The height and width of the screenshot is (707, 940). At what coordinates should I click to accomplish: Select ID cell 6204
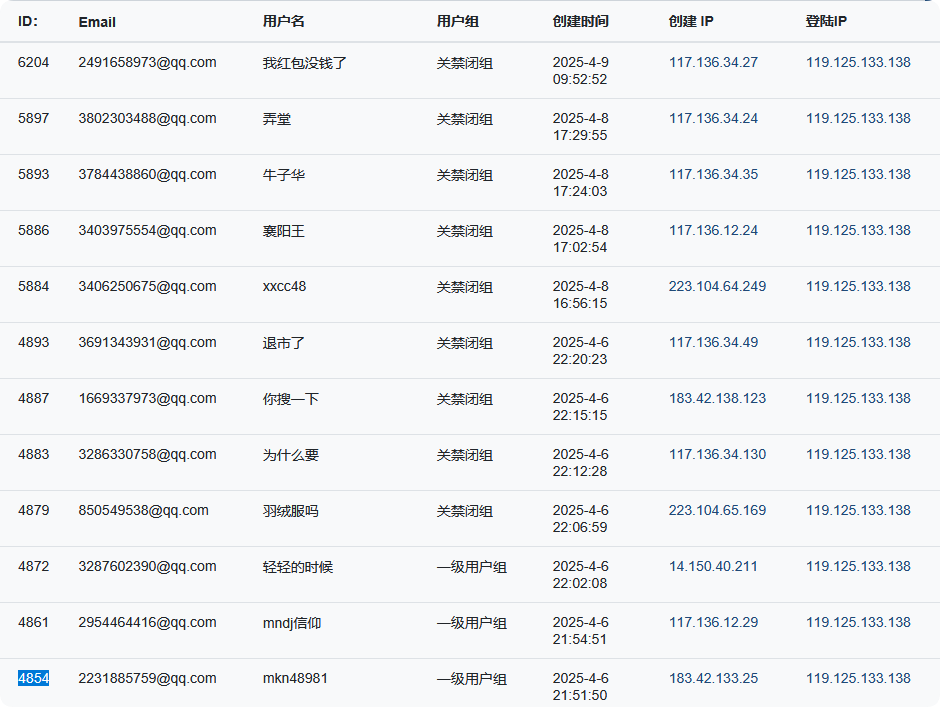tap(34, 62)
